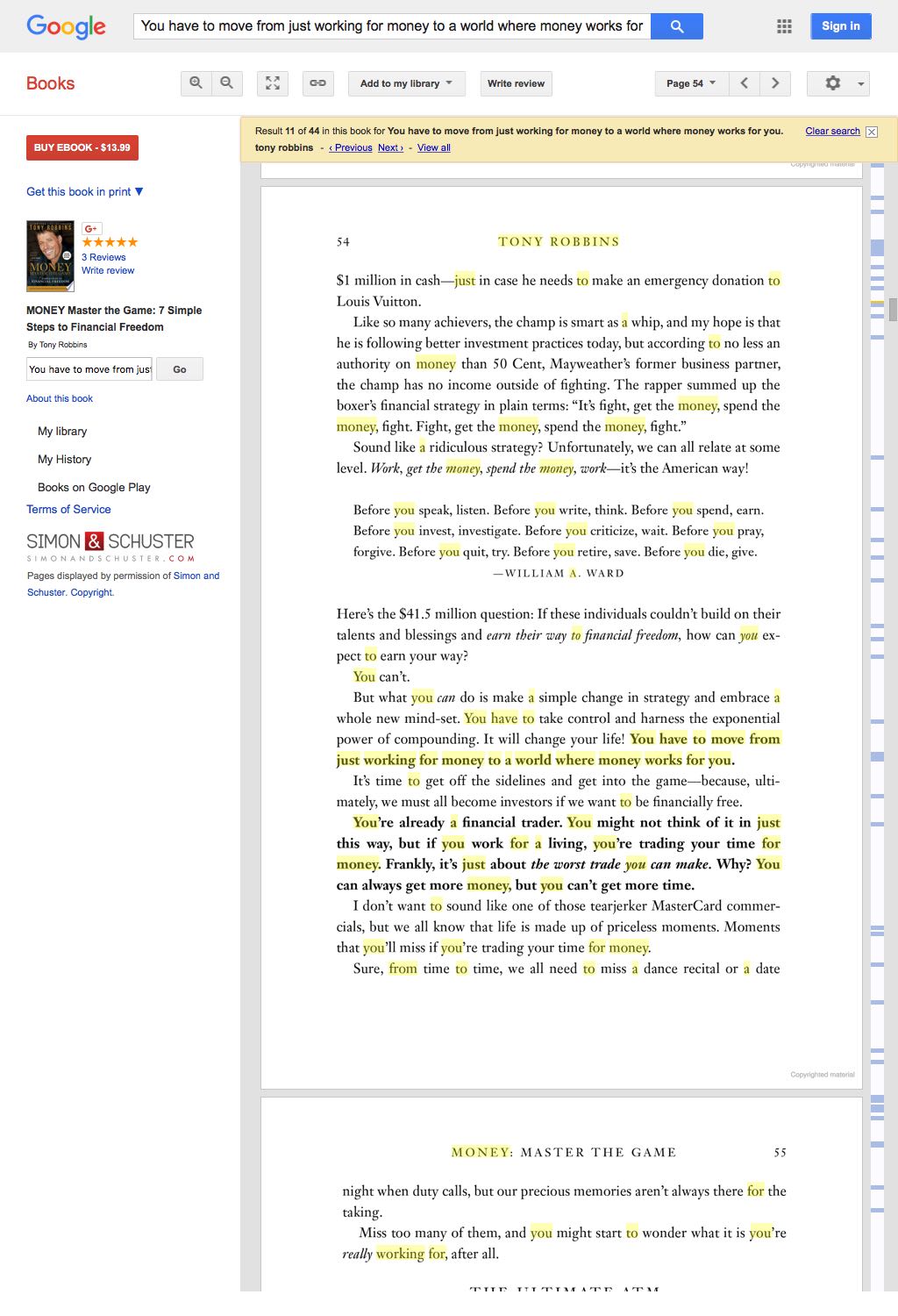Viewport: 898px width, 1316px height.
Task: Zoom in on the book page
Action: pos(196,83)
